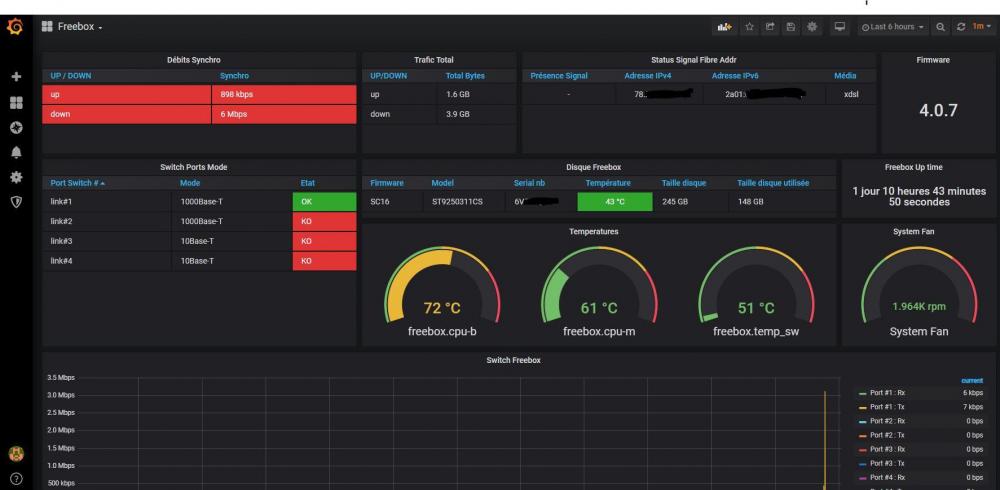Screen dimensions: 1000x490
Task: Open Alerting bell icon in the sidebar
Action: pyautogui.click(x=15, y=154)
